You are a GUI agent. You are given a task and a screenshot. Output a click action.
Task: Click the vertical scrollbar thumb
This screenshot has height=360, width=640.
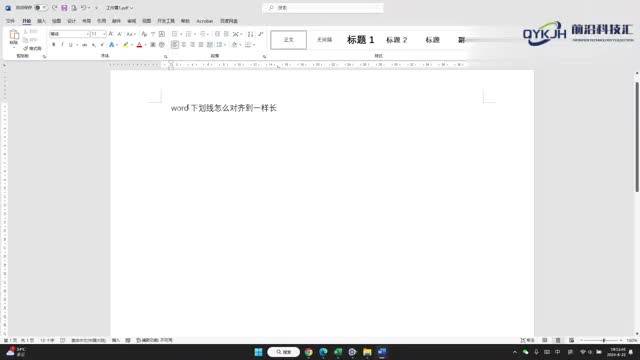click(x=637, y=137)
